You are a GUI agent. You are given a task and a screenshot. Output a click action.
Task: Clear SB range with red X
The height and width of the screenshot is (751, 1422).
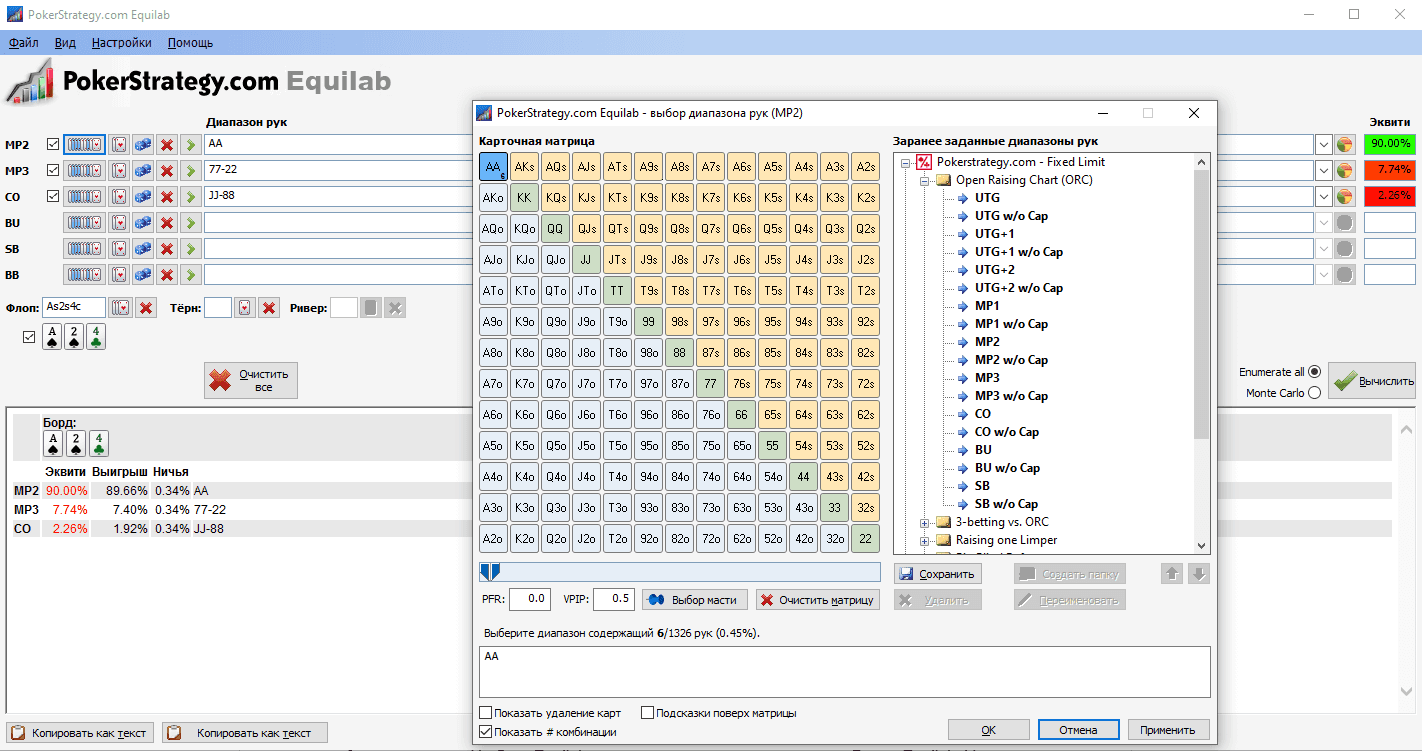click(167, 249)
